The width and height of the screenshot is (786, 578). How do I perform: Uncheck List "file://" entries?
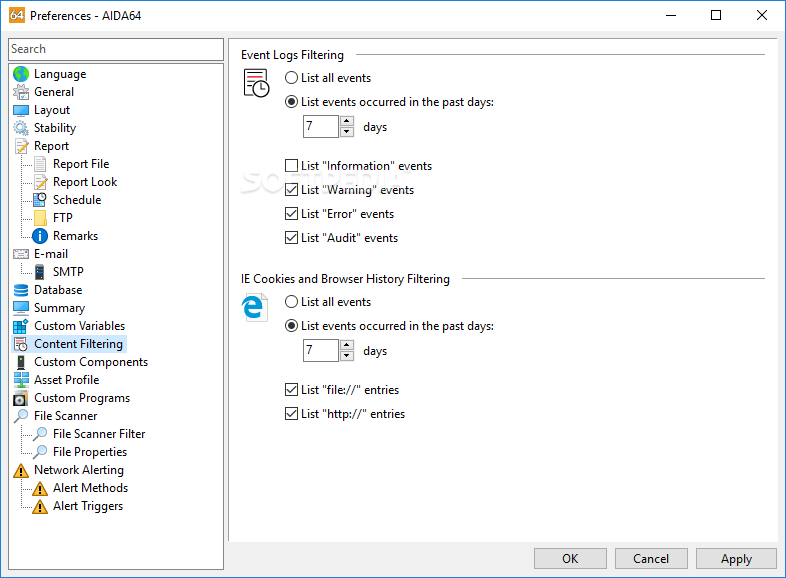coord(291,390)
